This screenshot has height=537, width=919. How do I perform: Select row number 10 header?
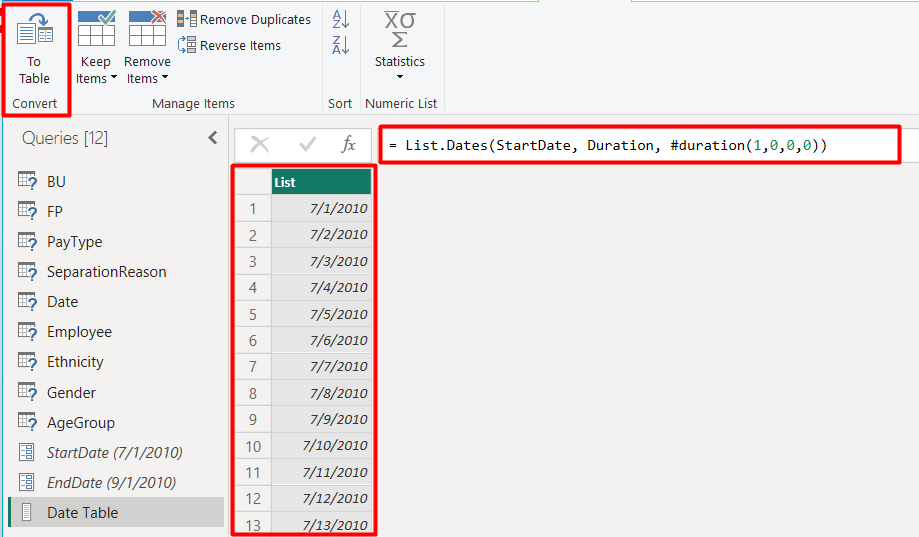[253, 446]
